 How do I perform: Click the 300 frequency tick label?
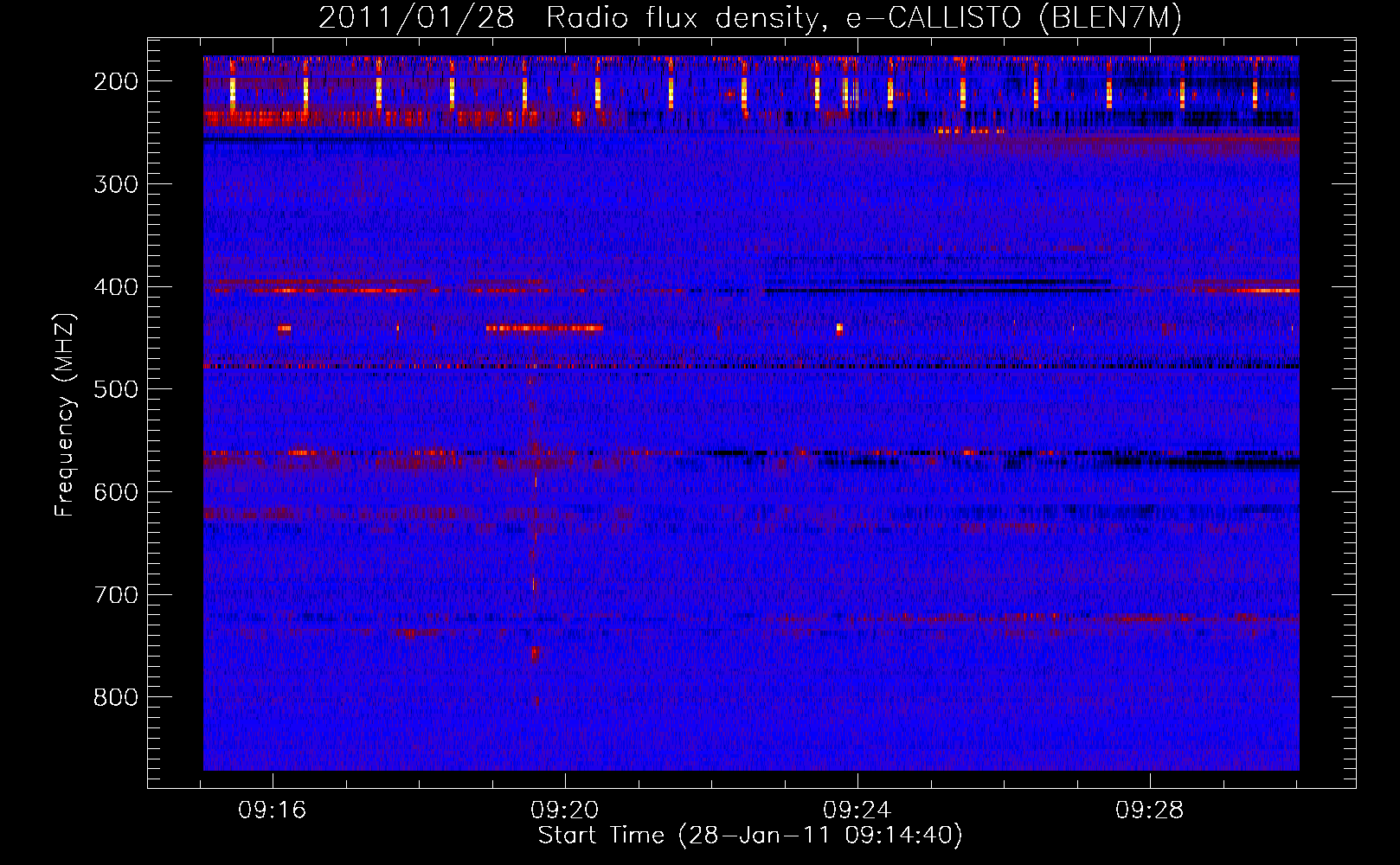pos(115,184)
